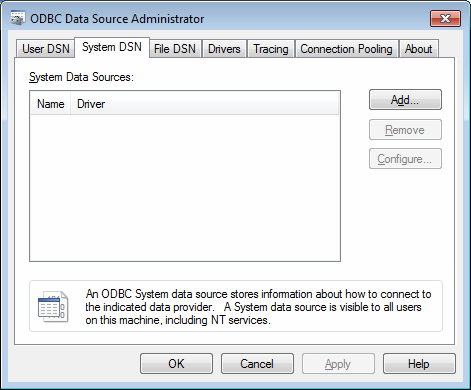Click the Remove button

(x=405, y=129)
